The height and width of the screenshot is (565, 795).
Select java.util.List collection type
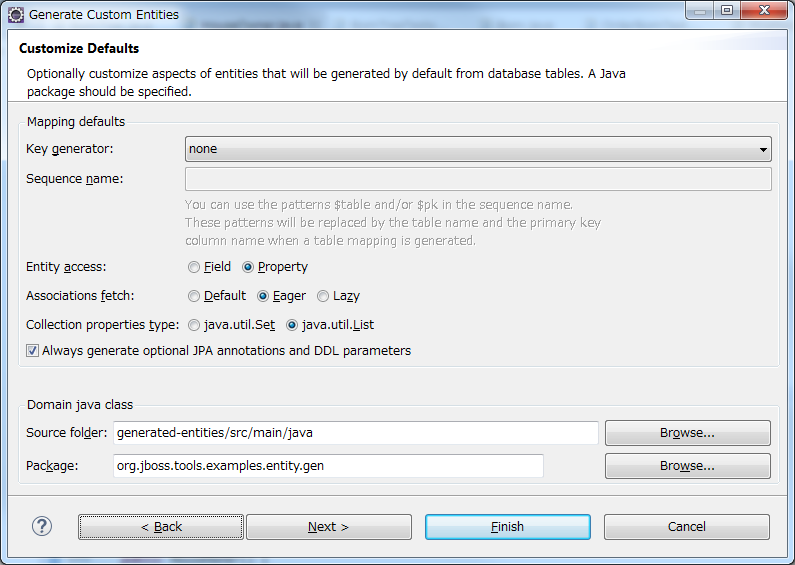pos(292,325)
